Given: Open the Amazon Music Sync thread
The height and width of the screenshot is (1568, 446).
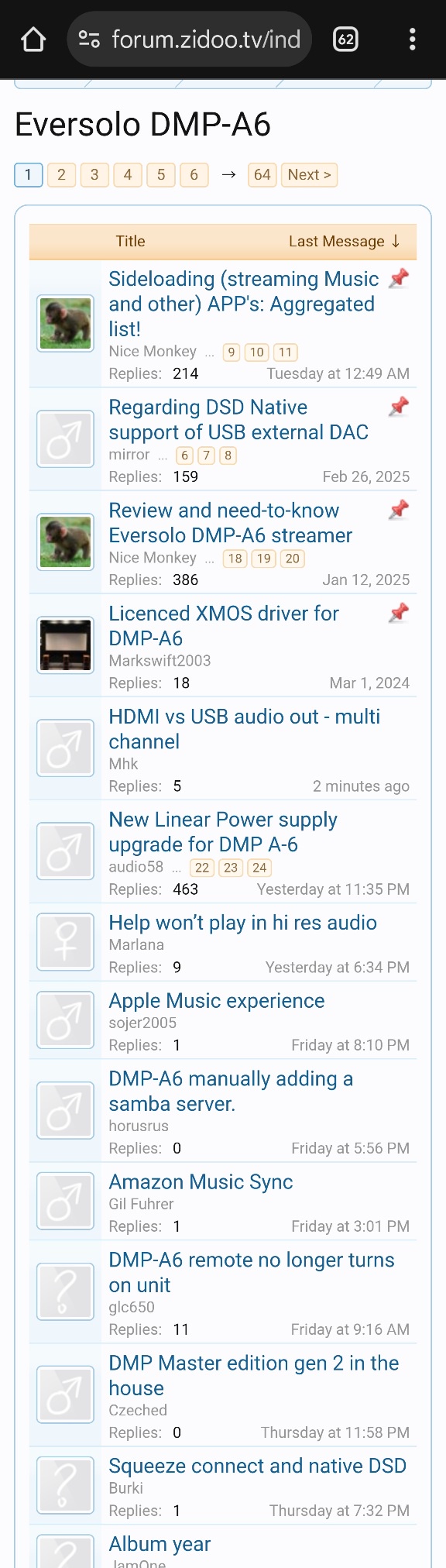Looking at the screenshot, I should click(201, 1182).
